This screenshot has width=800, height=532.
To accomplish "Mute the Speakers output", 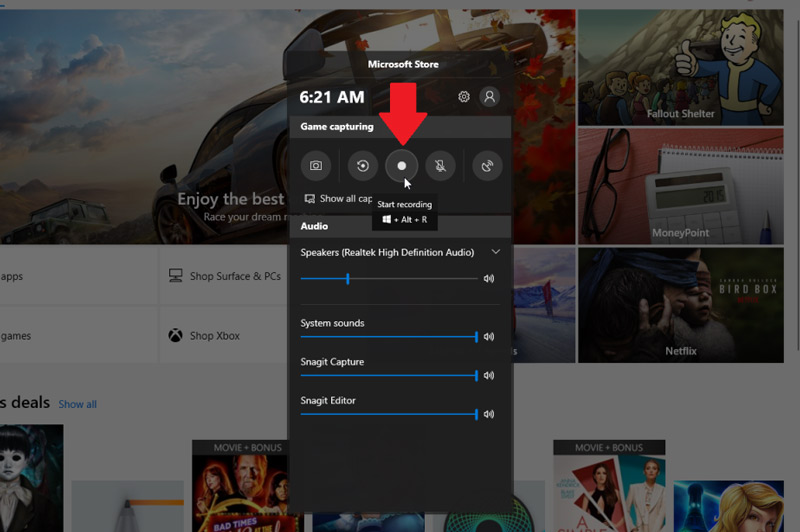I will pyautogui.click(x=489, y=278).
